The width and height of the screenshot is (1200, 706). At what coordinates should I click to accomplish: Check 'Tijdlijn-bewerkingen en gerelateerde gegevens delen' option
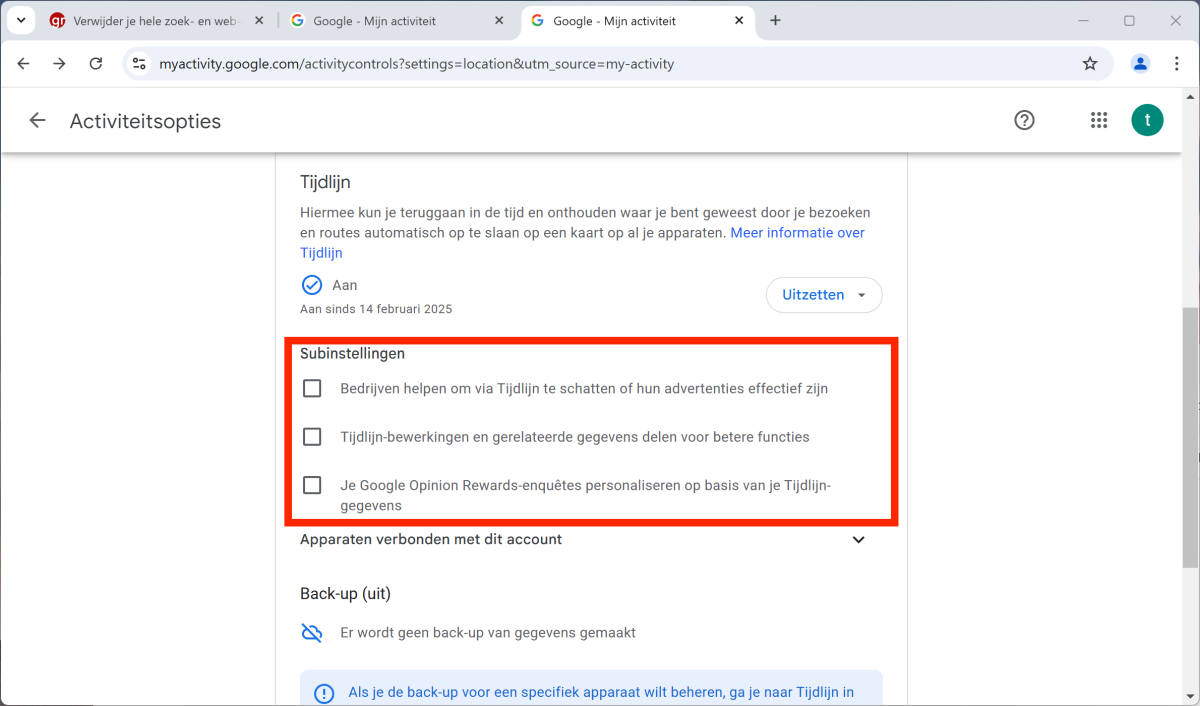click(312, 437)
